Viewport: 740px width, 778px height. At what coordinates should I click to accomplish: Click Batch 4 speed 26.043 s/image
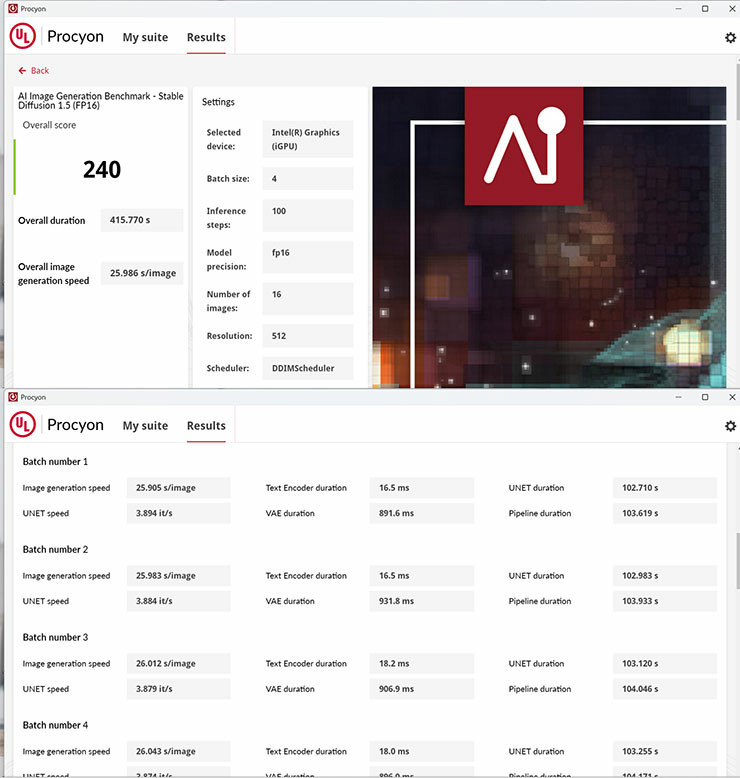click(x=179, y=751)
